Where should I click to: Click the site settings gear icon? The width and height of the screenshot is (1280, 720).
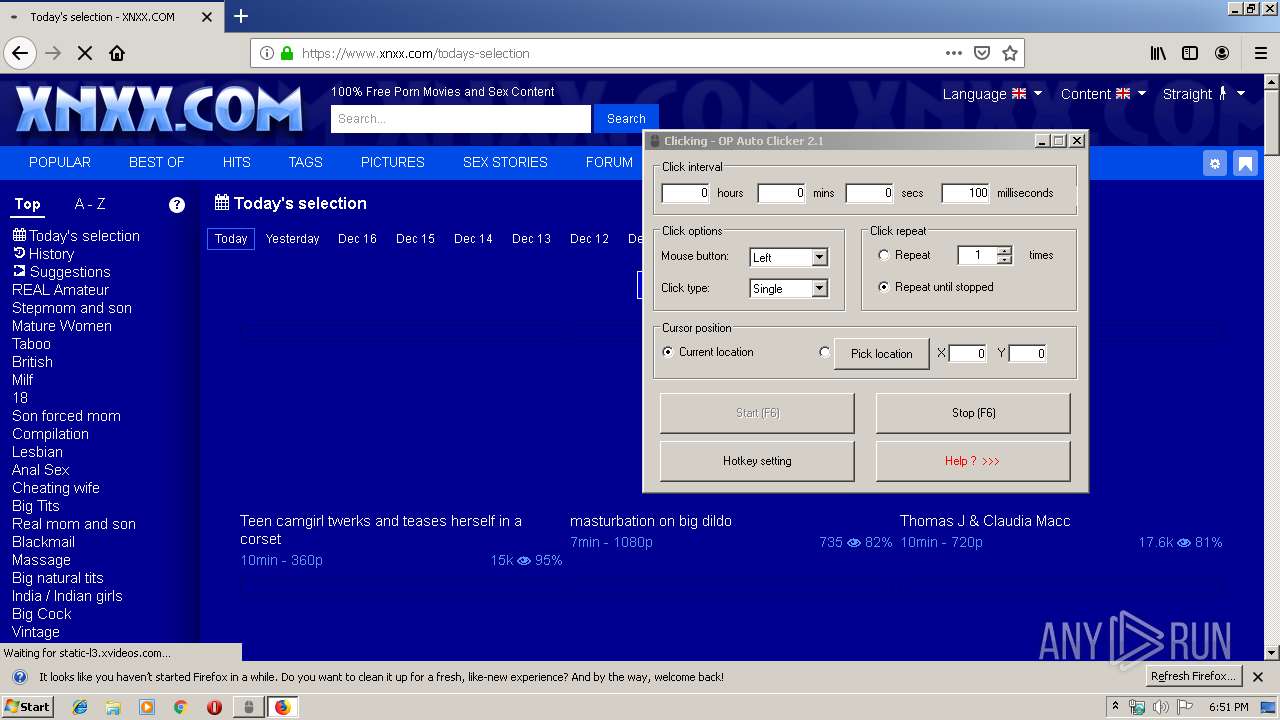click(1214, 163)
